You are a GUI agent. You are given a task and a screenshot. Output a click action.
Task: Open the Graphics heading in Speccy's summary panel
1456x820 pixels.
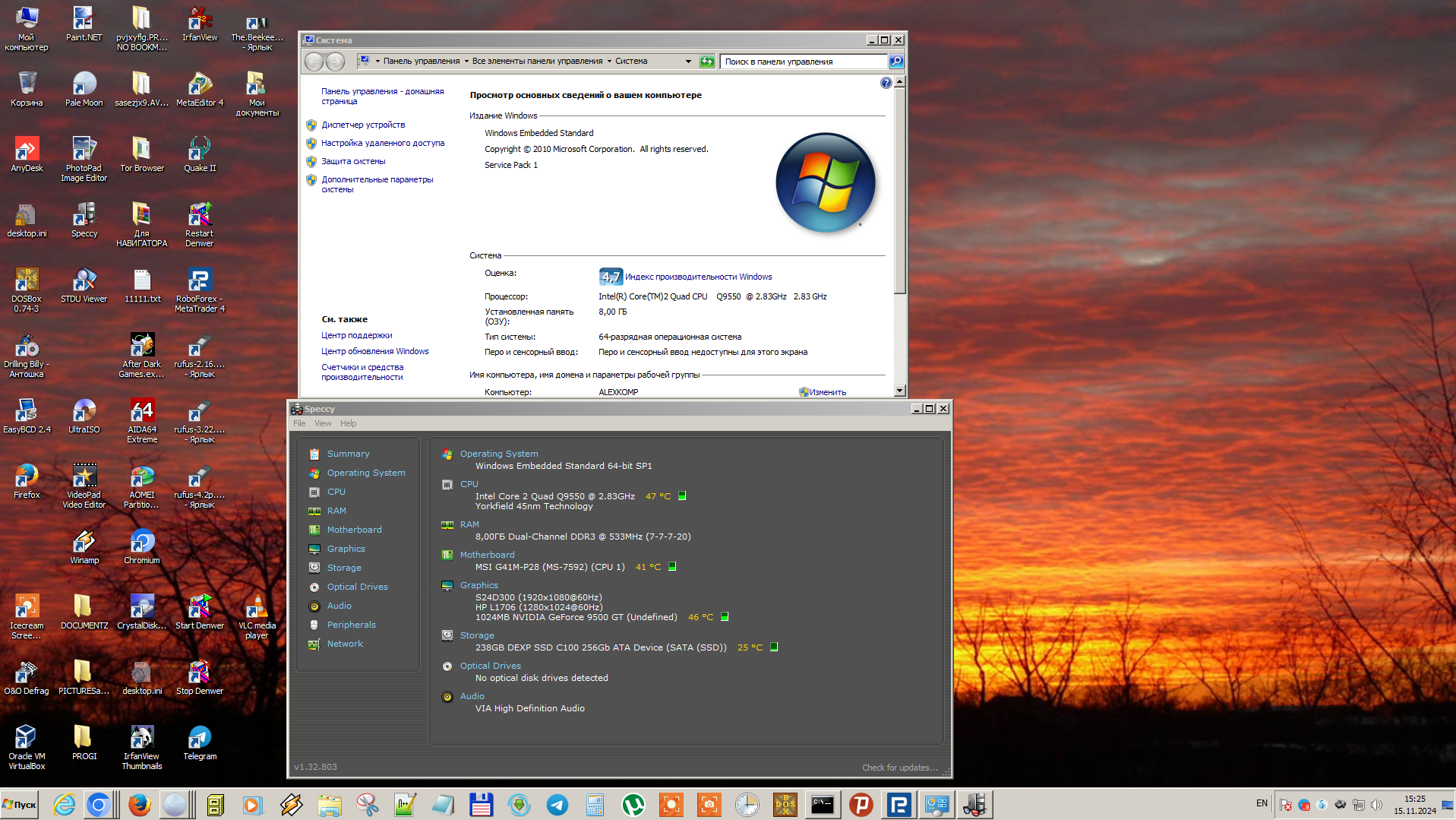[x=478, y=585]
